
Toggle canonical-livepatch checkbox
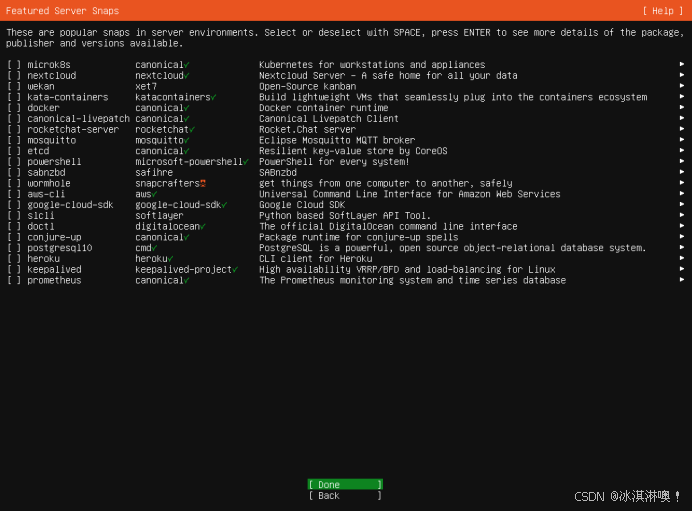[14, 119]
